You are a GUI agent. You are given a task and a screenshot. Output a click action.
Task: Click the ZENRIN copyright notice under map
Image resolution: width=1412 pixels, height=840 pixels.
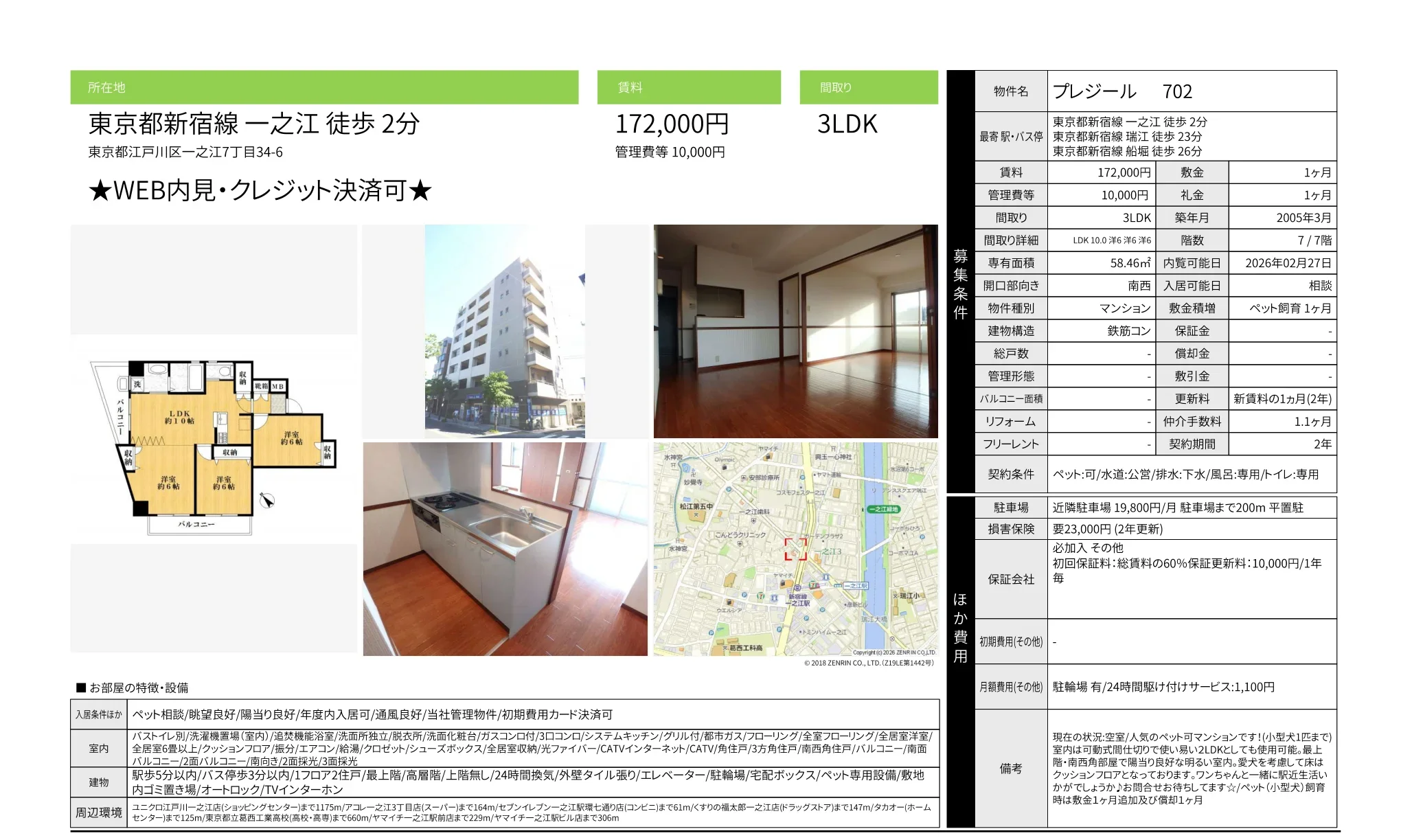coord(868,663)
